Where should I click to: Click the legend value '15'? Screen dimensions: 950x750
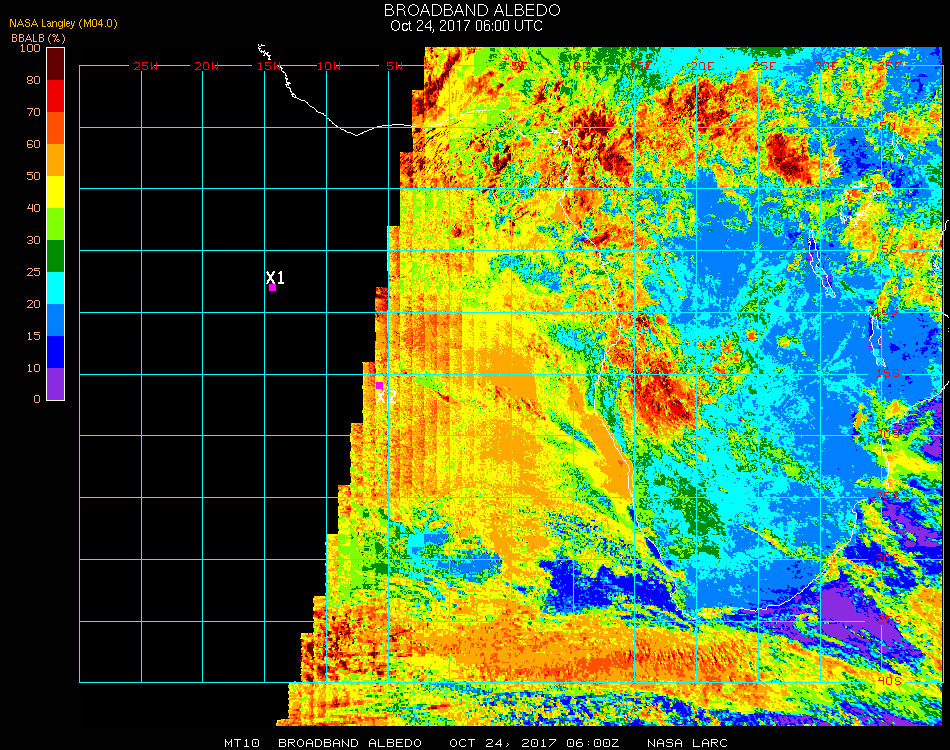[x=33, y=336]
